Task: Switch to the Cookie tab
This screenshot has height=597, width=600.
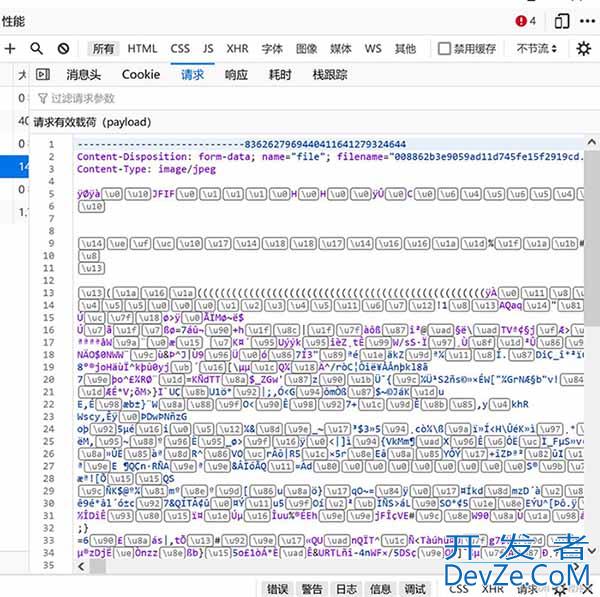Action: pos(141,74)
